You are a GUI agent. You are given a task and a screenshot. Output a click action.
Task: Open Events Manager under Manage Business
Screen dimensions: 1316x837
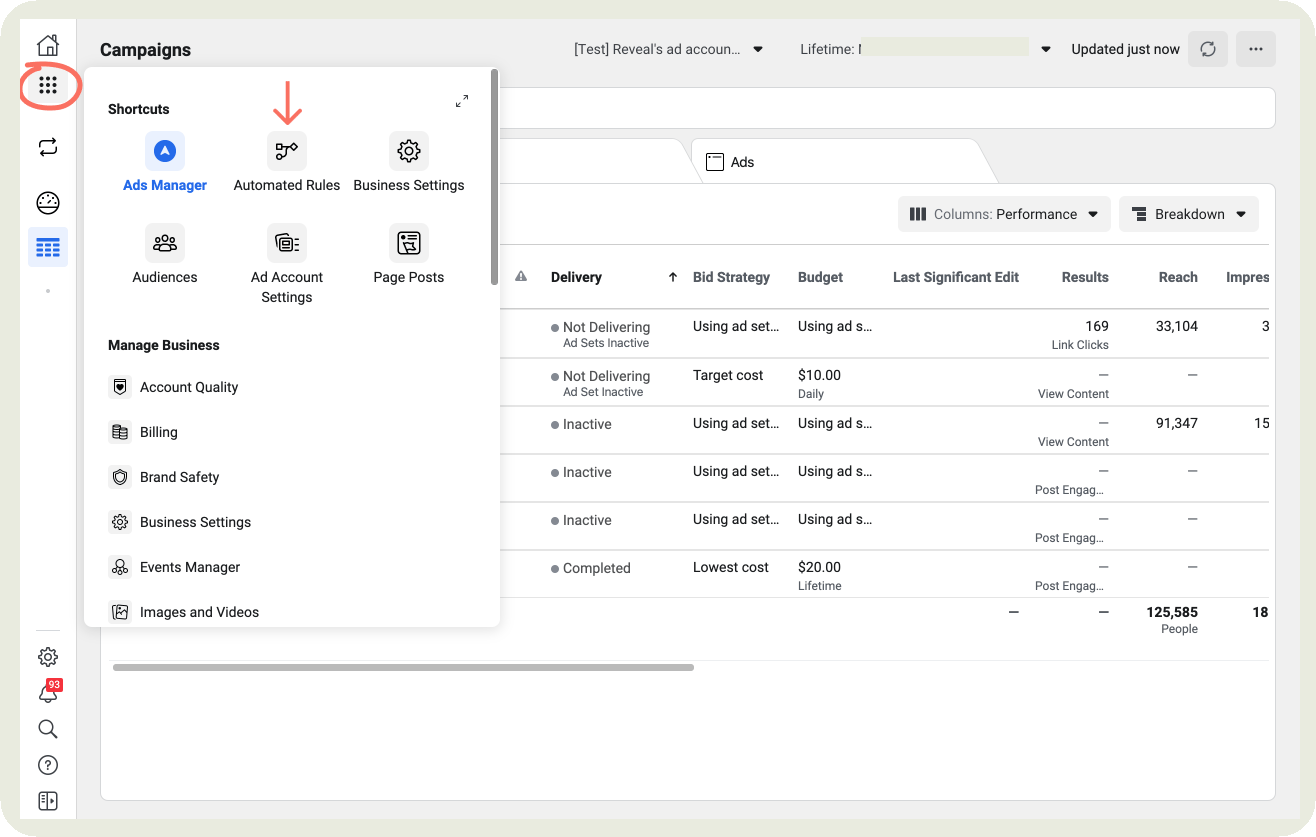click(188, 567)
